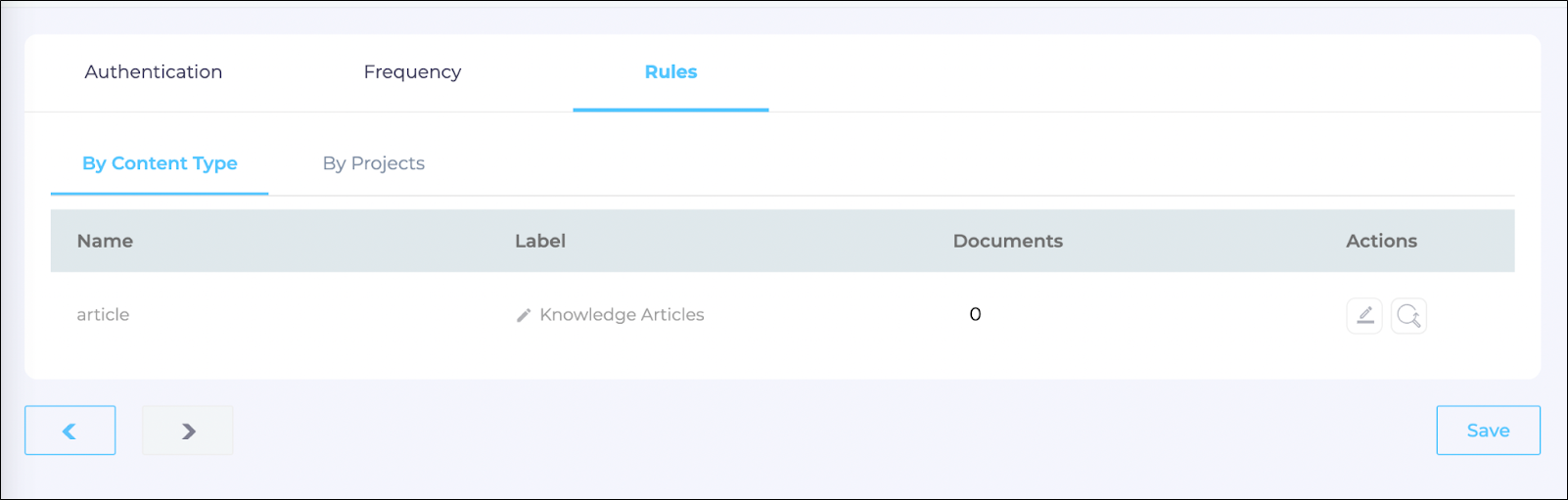This screenshot has width=1568, height=500.
Task: Click empty tab bar area right of Rules
Action: coord(1126,72)
